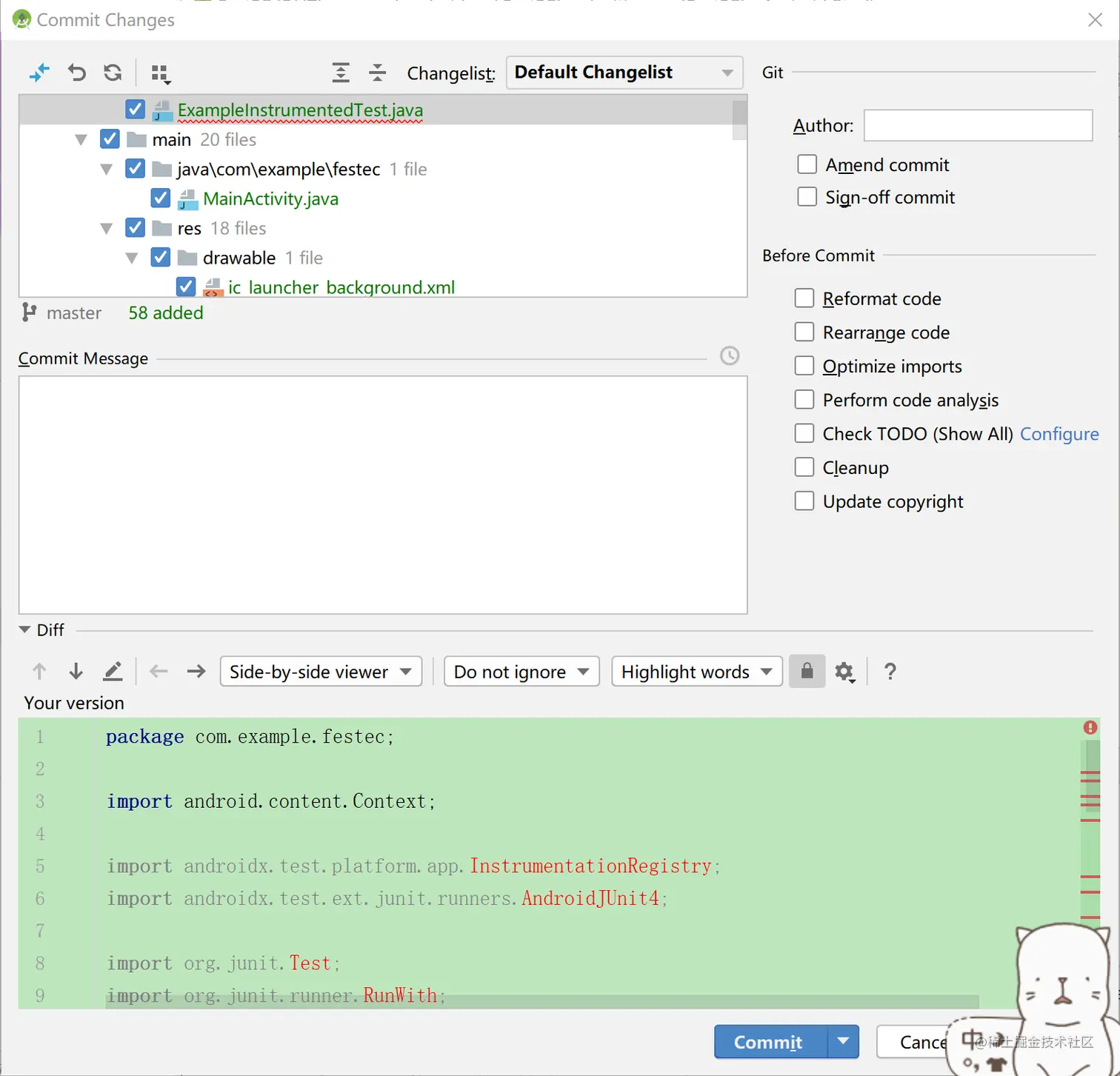Close the Commit Changes dialog
1120x1076 pixels.
click(1096, 20)
